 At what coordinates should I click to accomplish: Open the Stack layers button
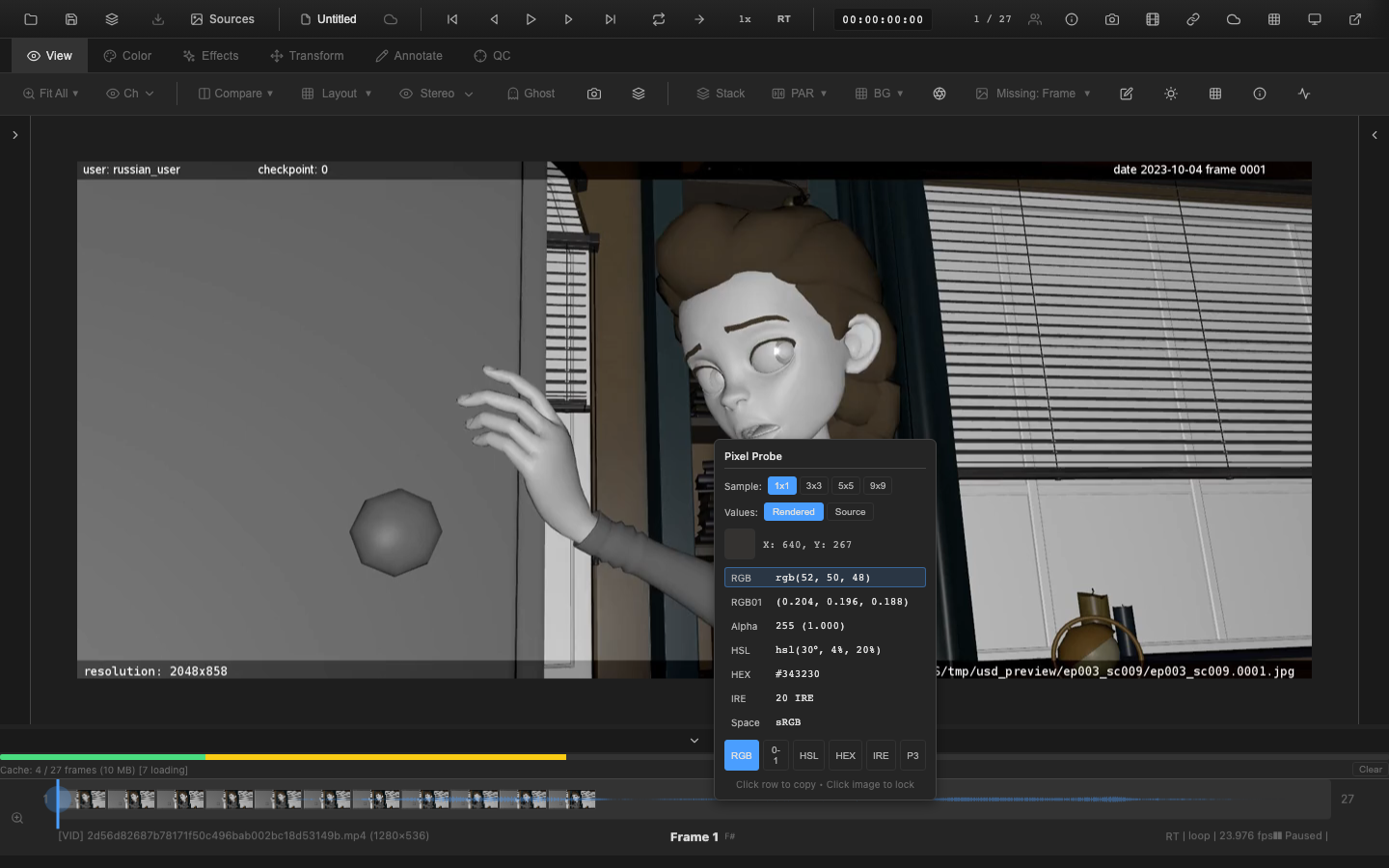pos(721,94)
